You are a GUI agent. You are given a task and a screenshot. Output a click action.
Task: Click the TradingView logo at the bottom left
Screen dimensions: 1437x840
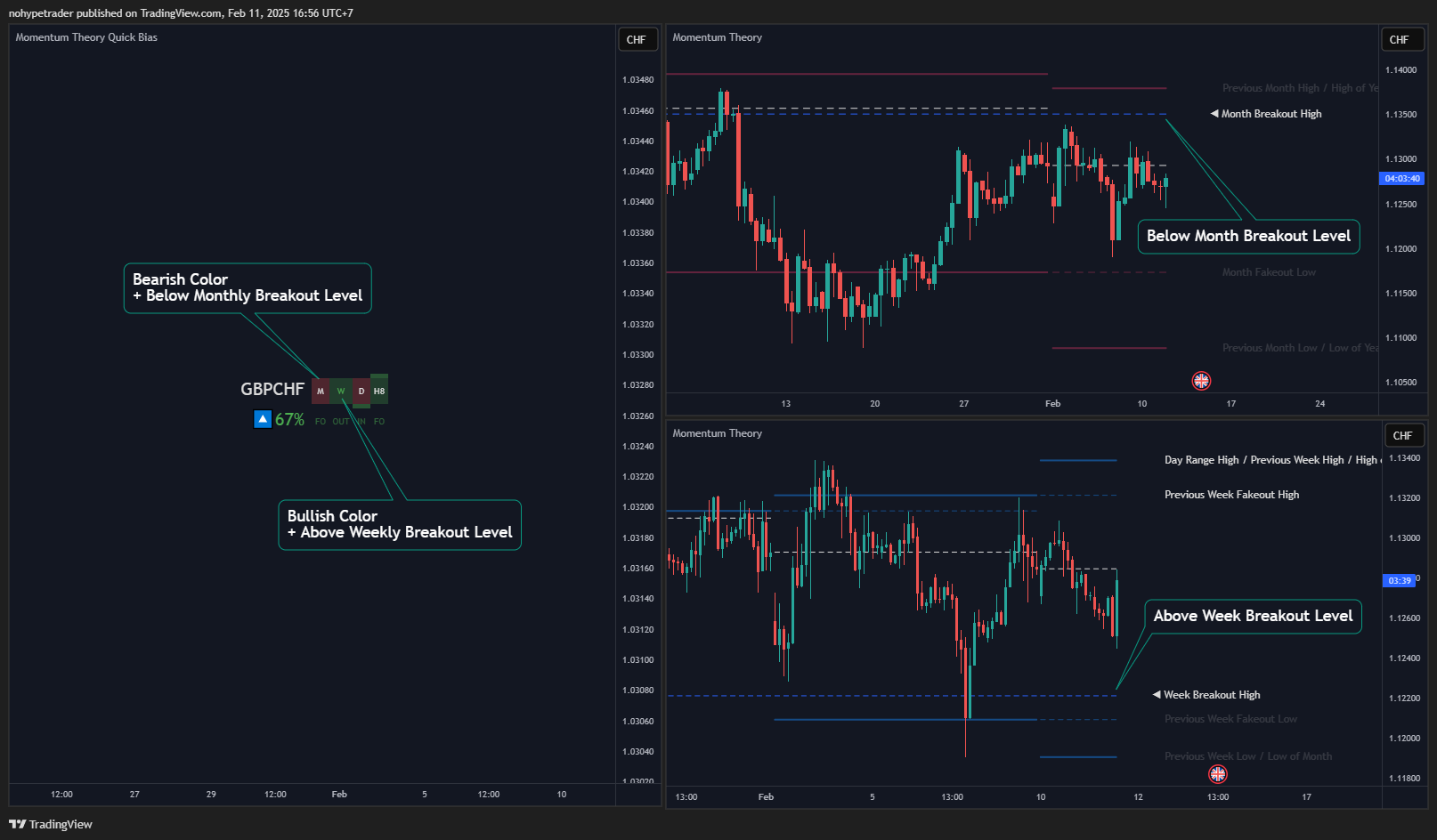(51, 824)
